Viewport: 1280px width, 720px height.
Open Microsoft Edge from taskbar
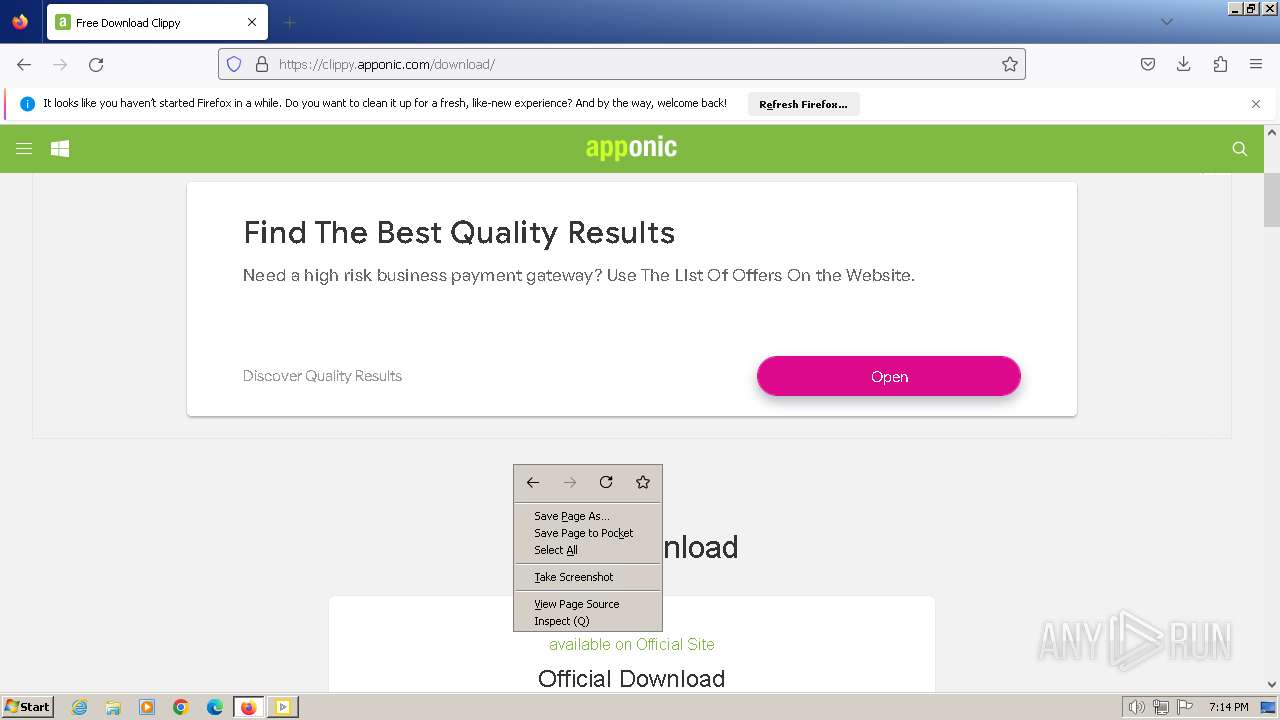coord(215,707)
